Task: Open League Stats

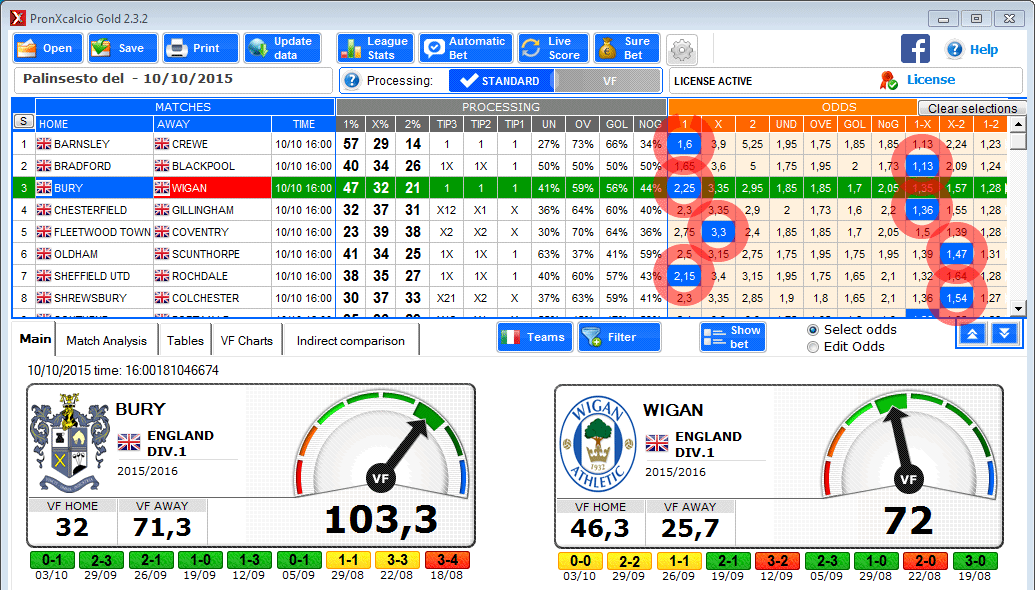Action: [376, 48]
